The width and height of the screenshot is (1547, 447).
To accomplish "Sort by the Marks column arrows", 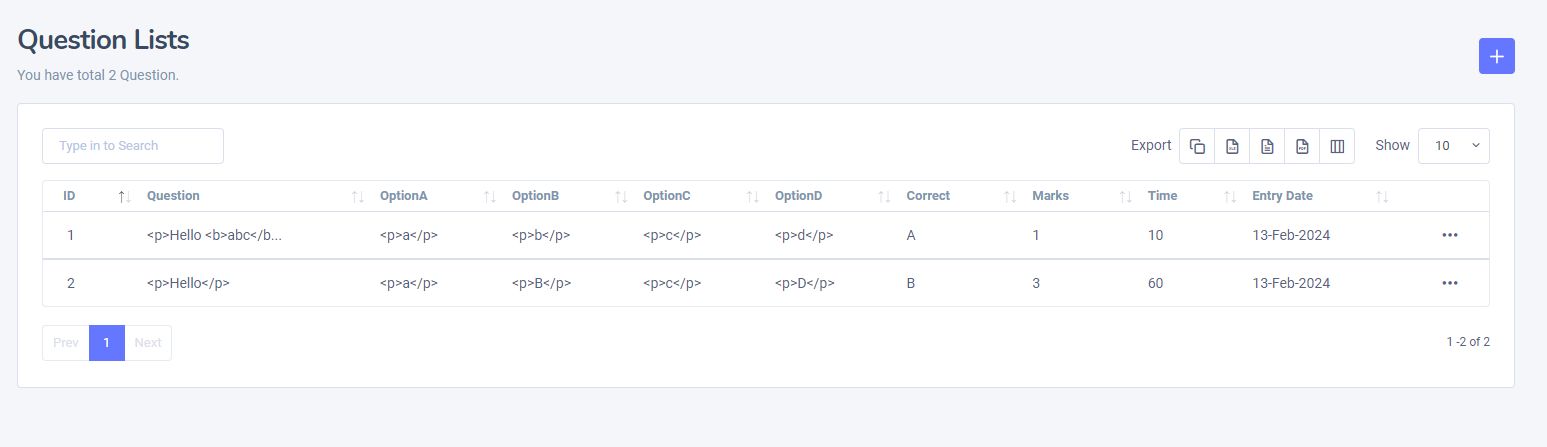I will click(1125, 197).
